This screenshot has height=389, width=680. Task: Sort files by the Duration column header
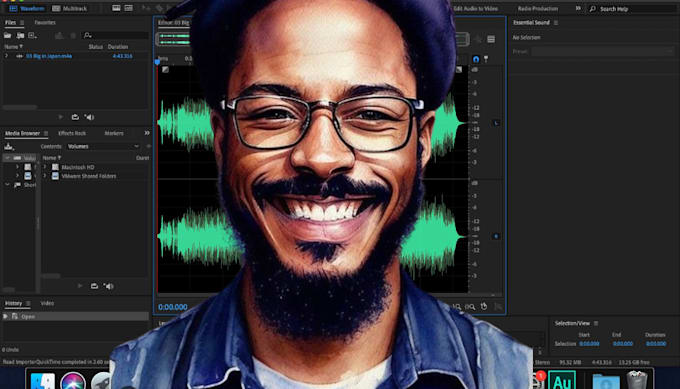point(118,47)
